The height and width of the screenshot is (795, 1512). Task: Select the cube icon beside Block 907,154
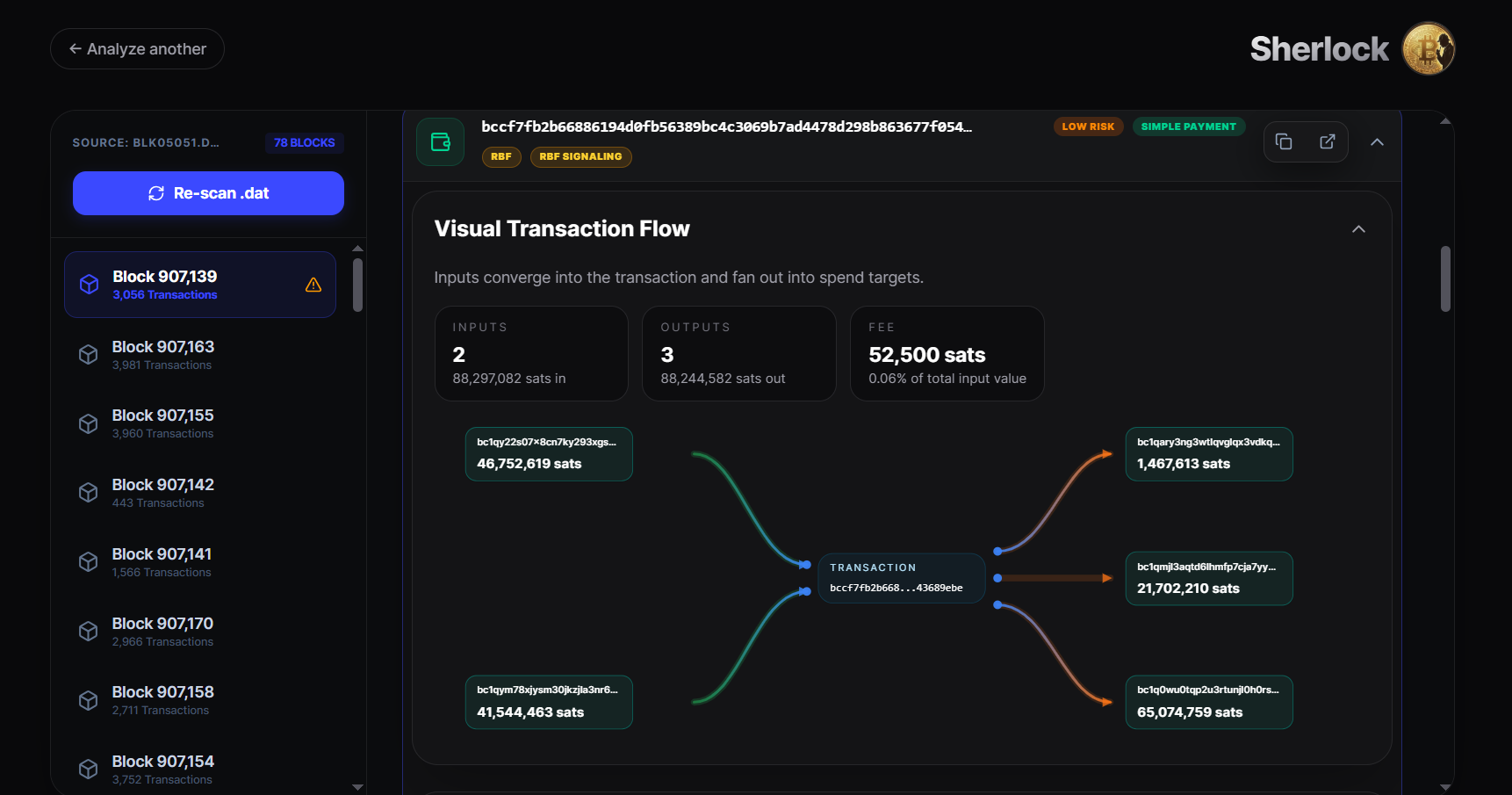tap(88, 769)
